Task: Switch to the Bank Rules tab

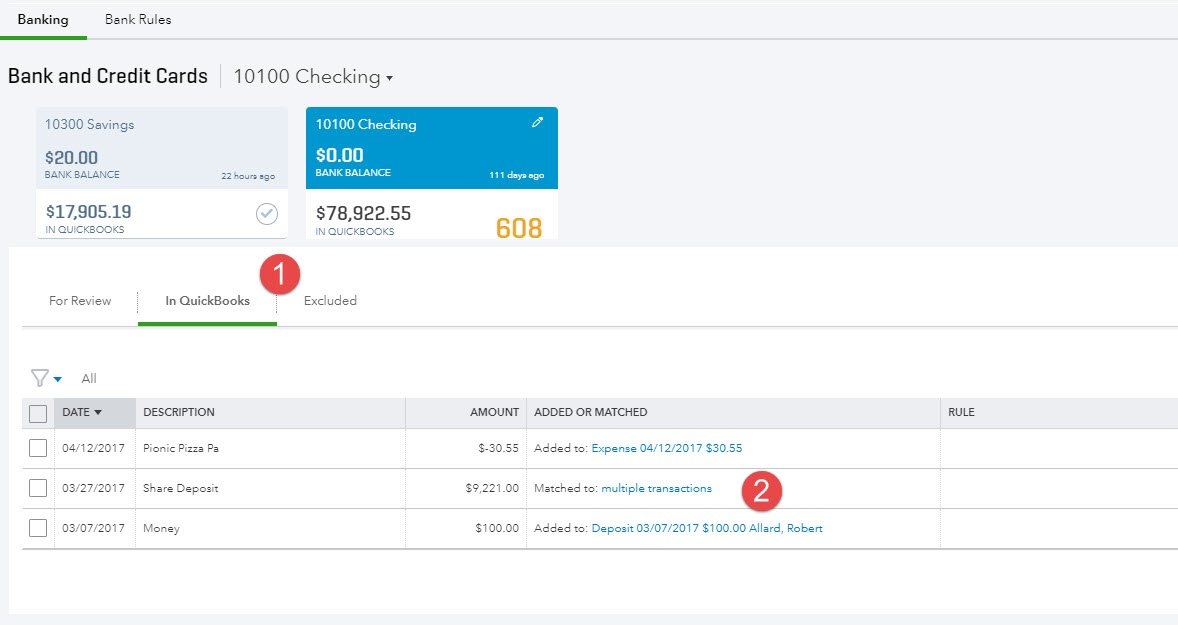Action: pyautogui.click(x=138, y=18)
